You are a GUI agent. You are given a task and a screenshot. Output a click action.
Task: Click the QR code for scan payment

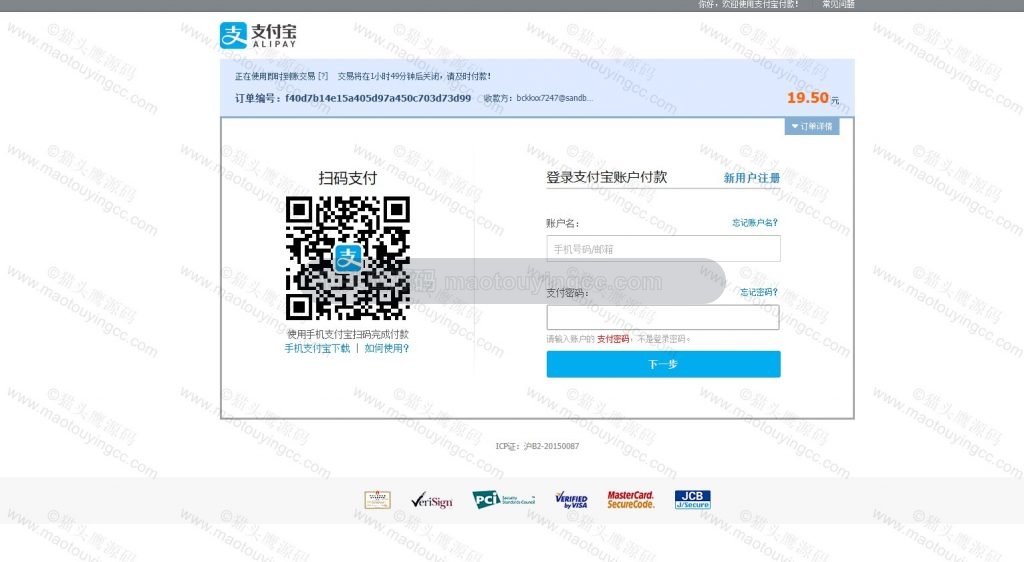[x=348, y=258]
